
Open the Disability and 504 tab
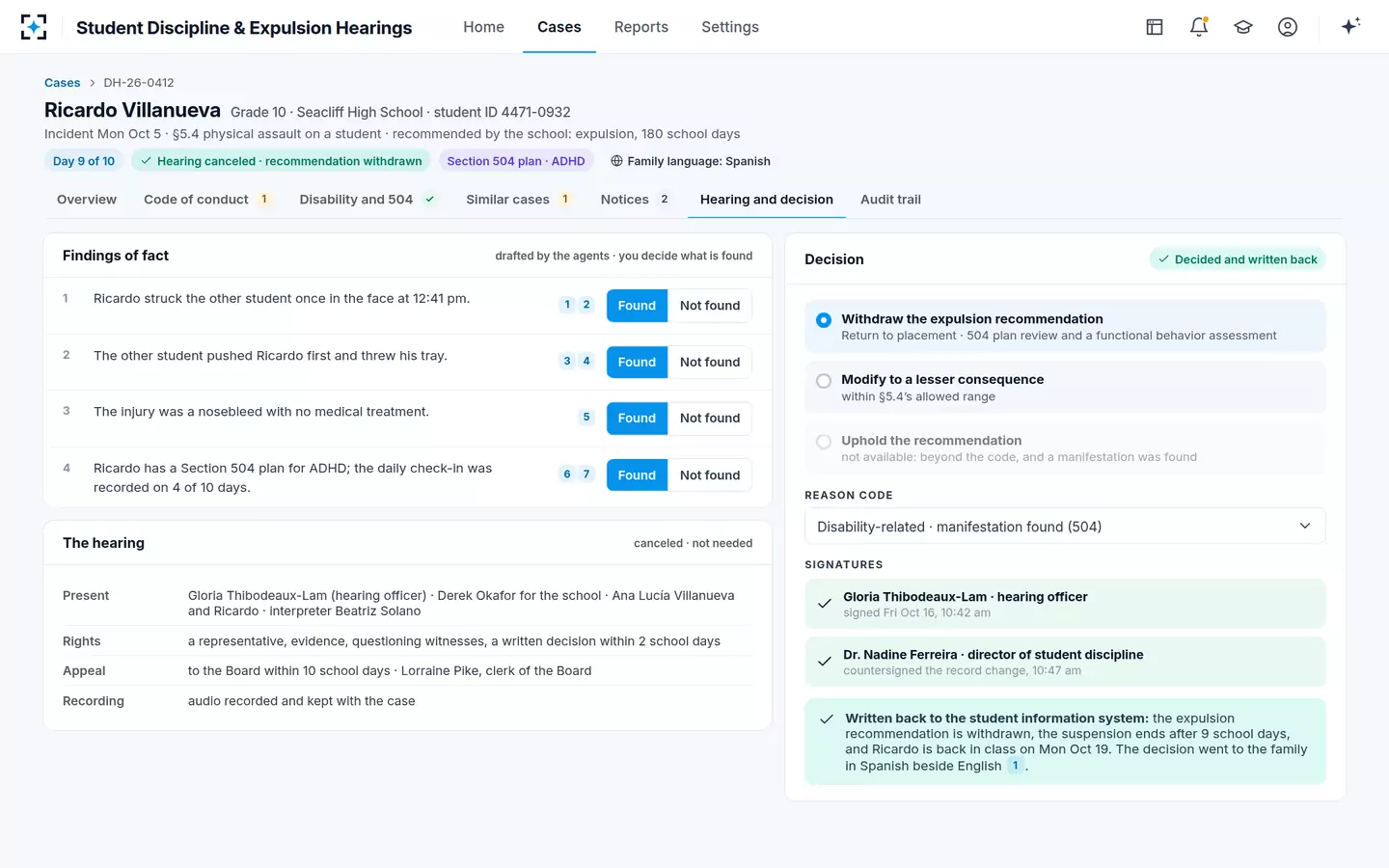coord(368,200)
